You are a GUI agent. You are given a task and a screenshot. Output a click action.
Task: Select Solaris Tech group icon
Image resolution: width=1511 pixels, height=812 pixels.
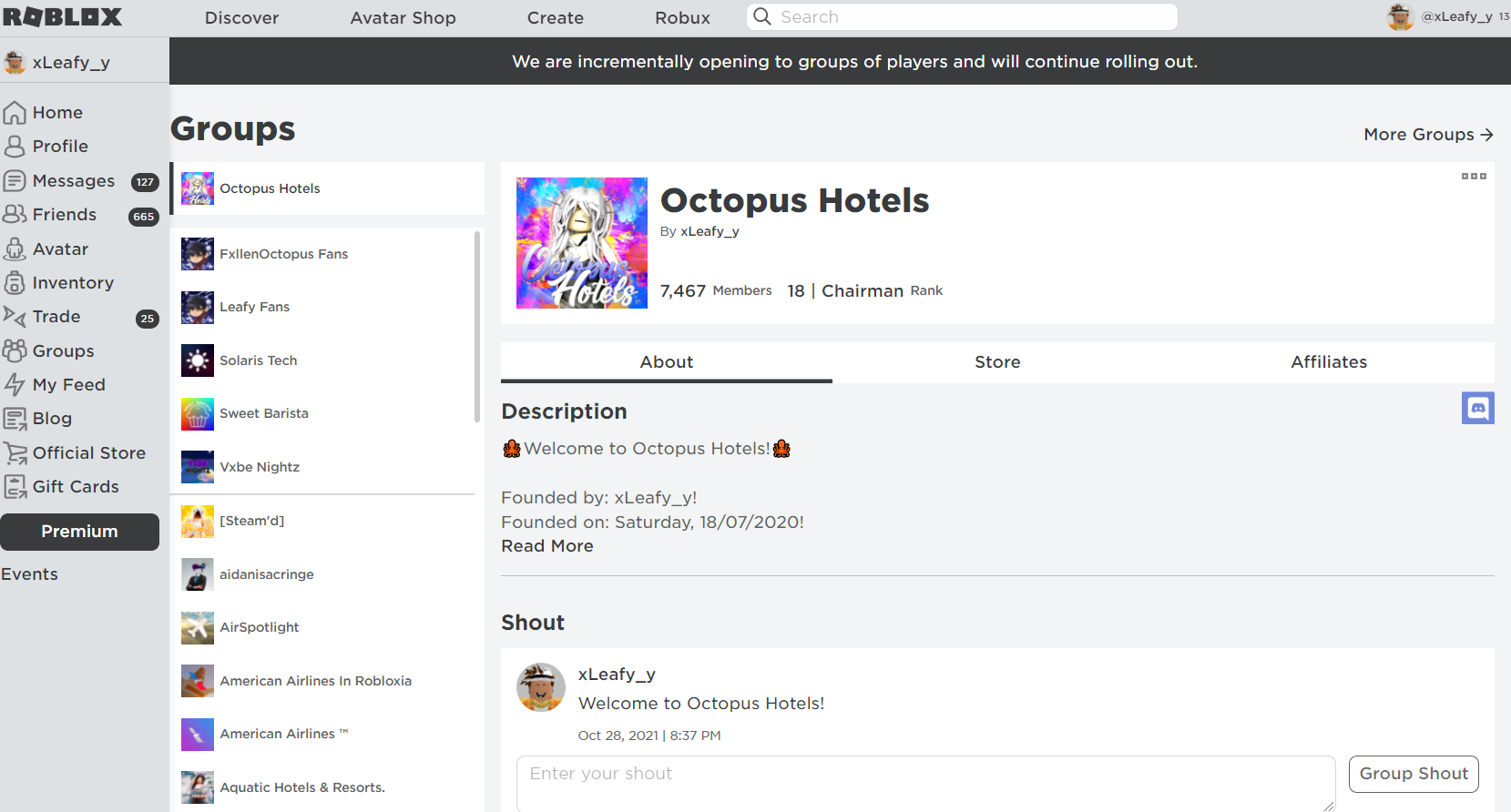point(198,360)
